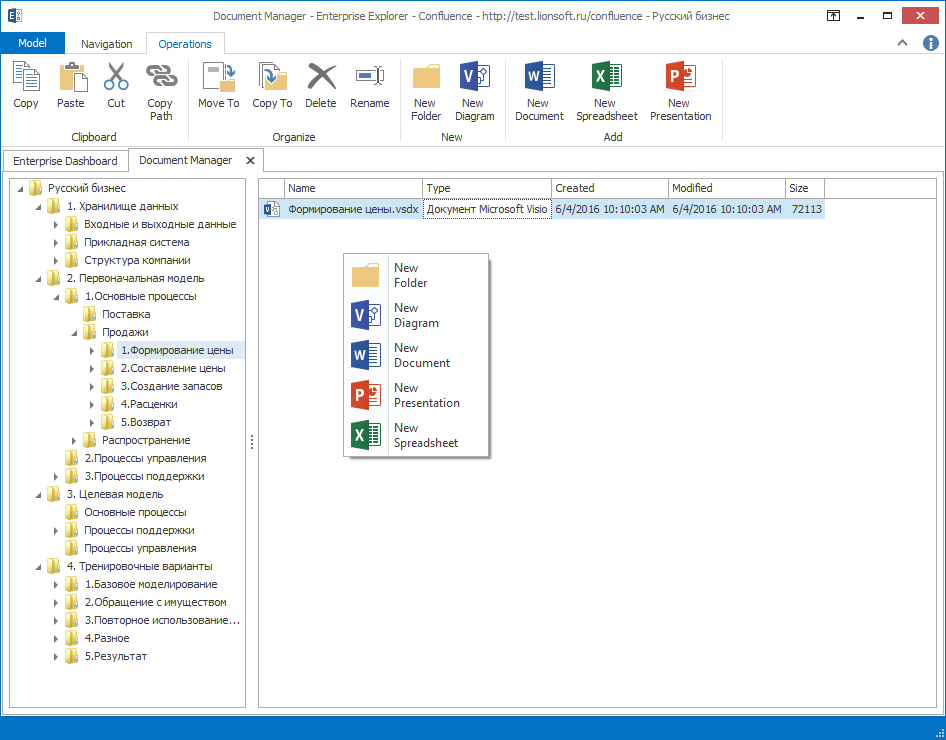Click New Presentation PowerPoint icon in ribbon

click(680, 78)
